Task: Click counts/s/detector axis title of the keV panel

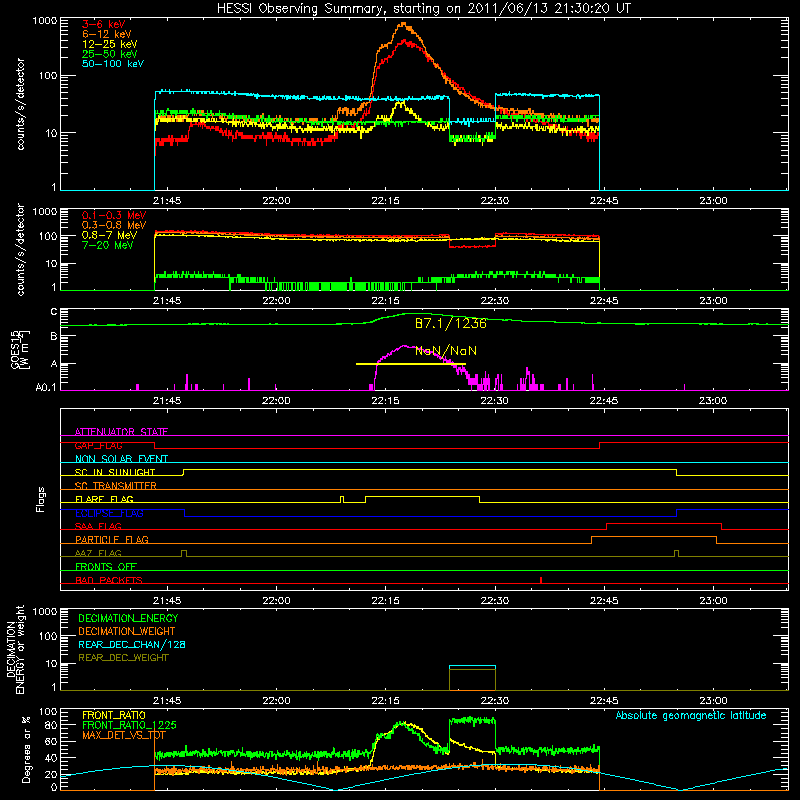Action: point(20,104)
